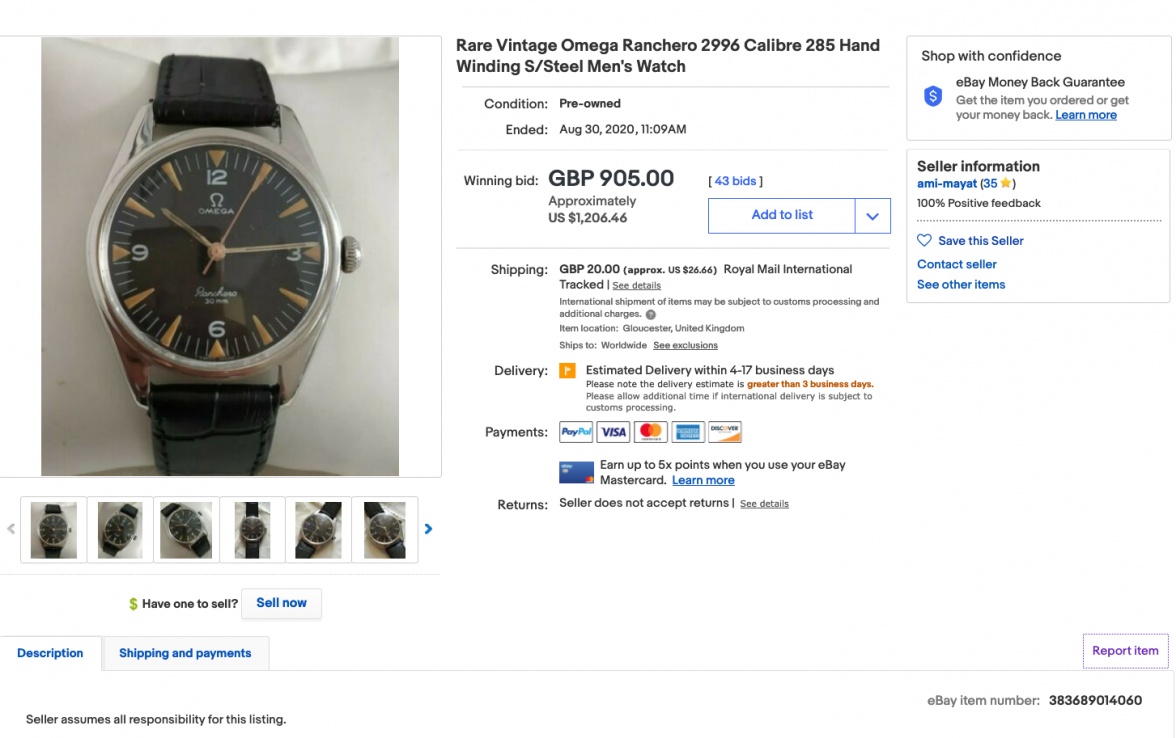Show previous thumbnails with left arrow
Viewport: 1176px width, 738px height.
tap(11, 529)
